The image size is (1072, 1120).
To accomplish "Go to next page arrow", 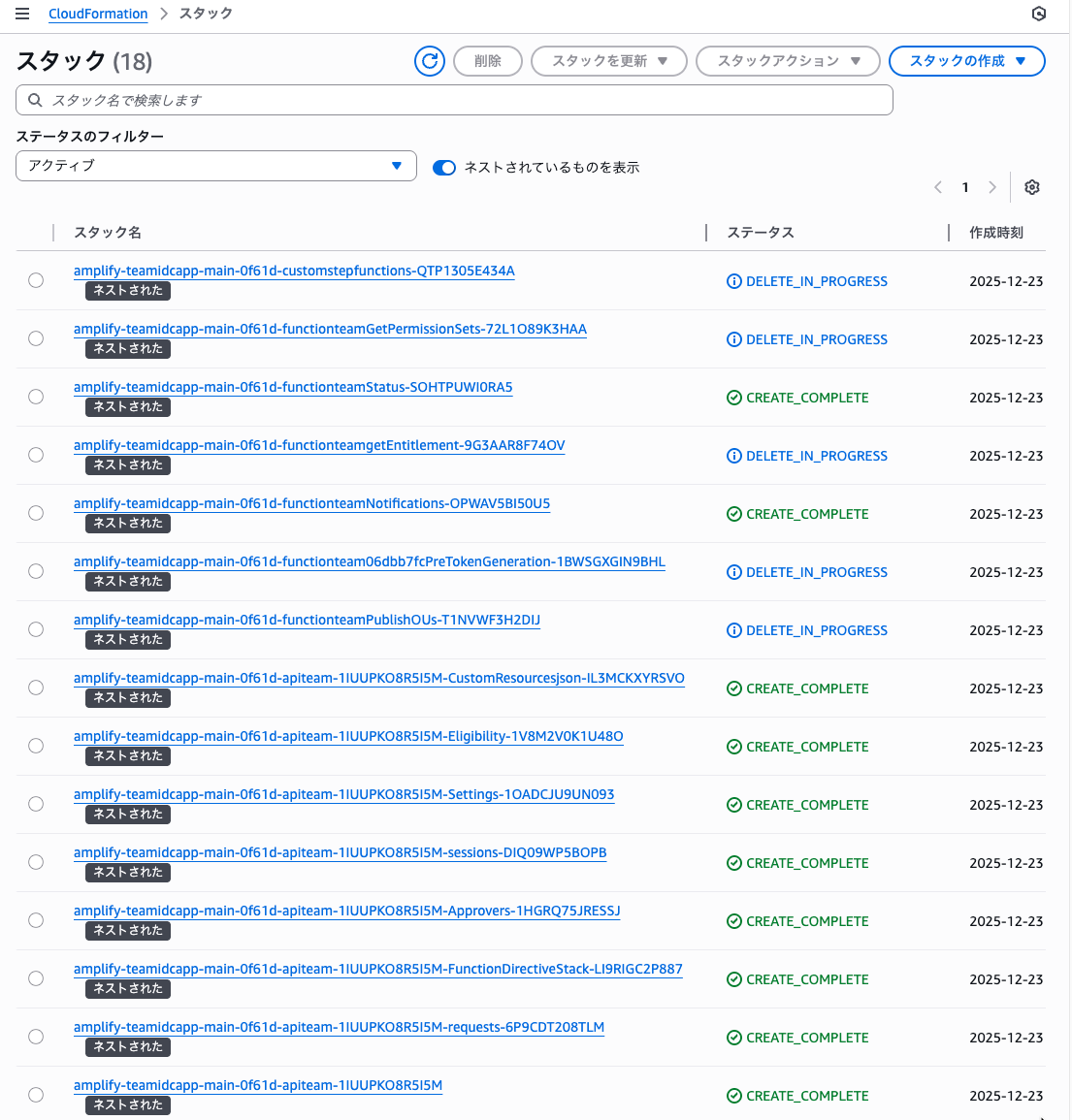I will click(992, 187).
